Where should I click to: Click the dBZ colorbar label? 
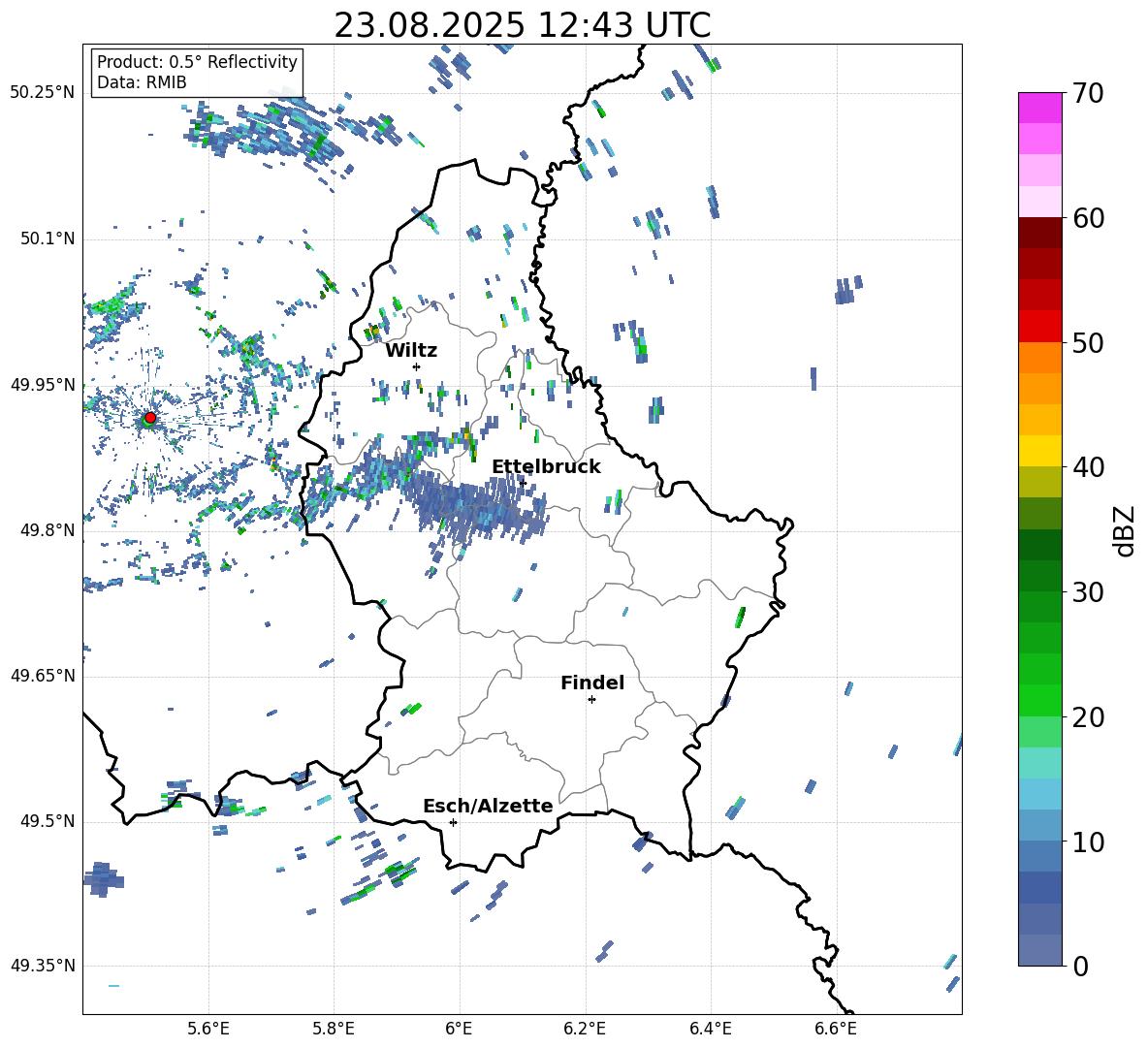(1126, 530)
